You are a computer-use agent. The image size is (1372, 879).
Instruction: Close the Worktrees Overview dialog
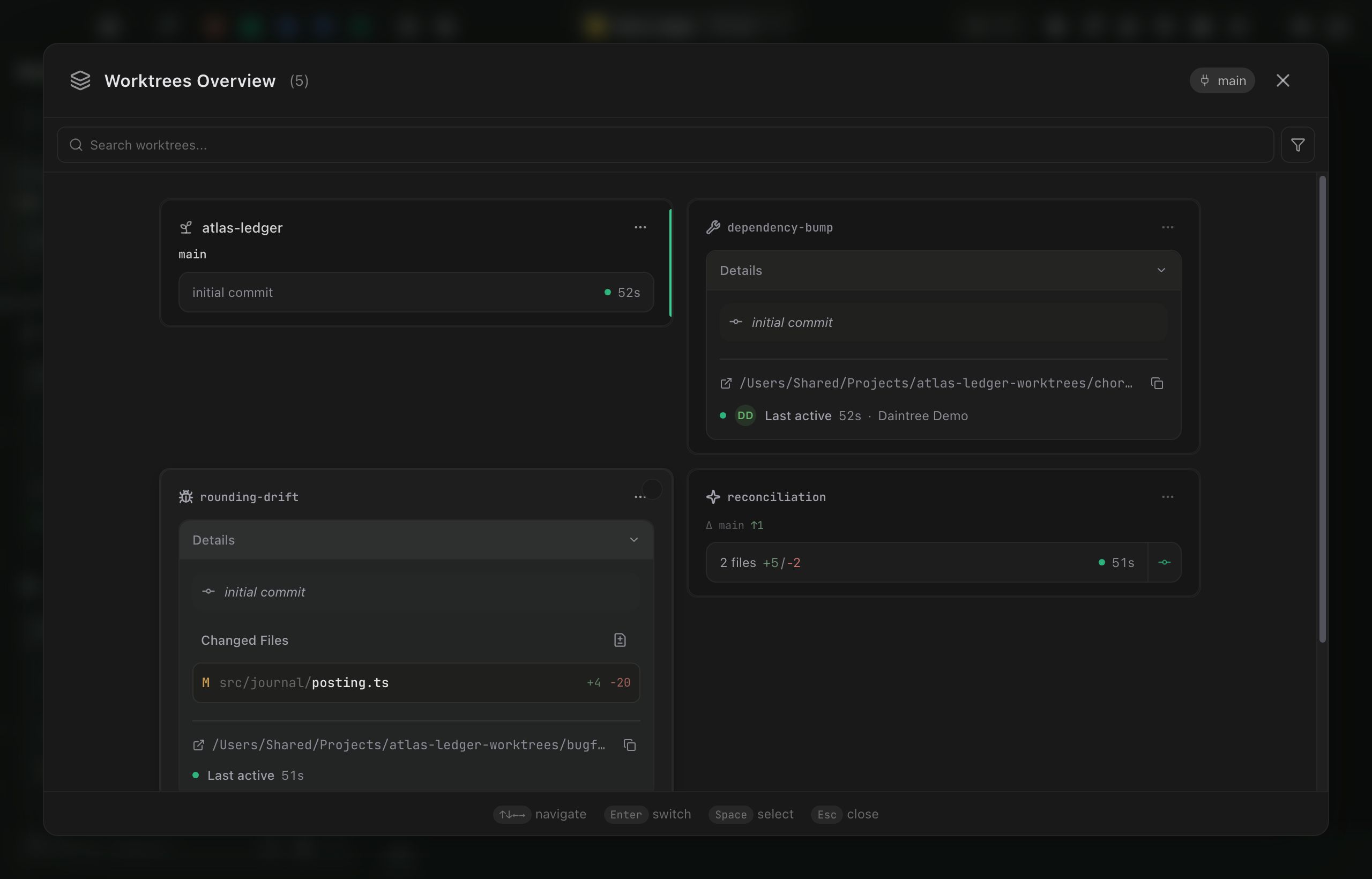1283,80
